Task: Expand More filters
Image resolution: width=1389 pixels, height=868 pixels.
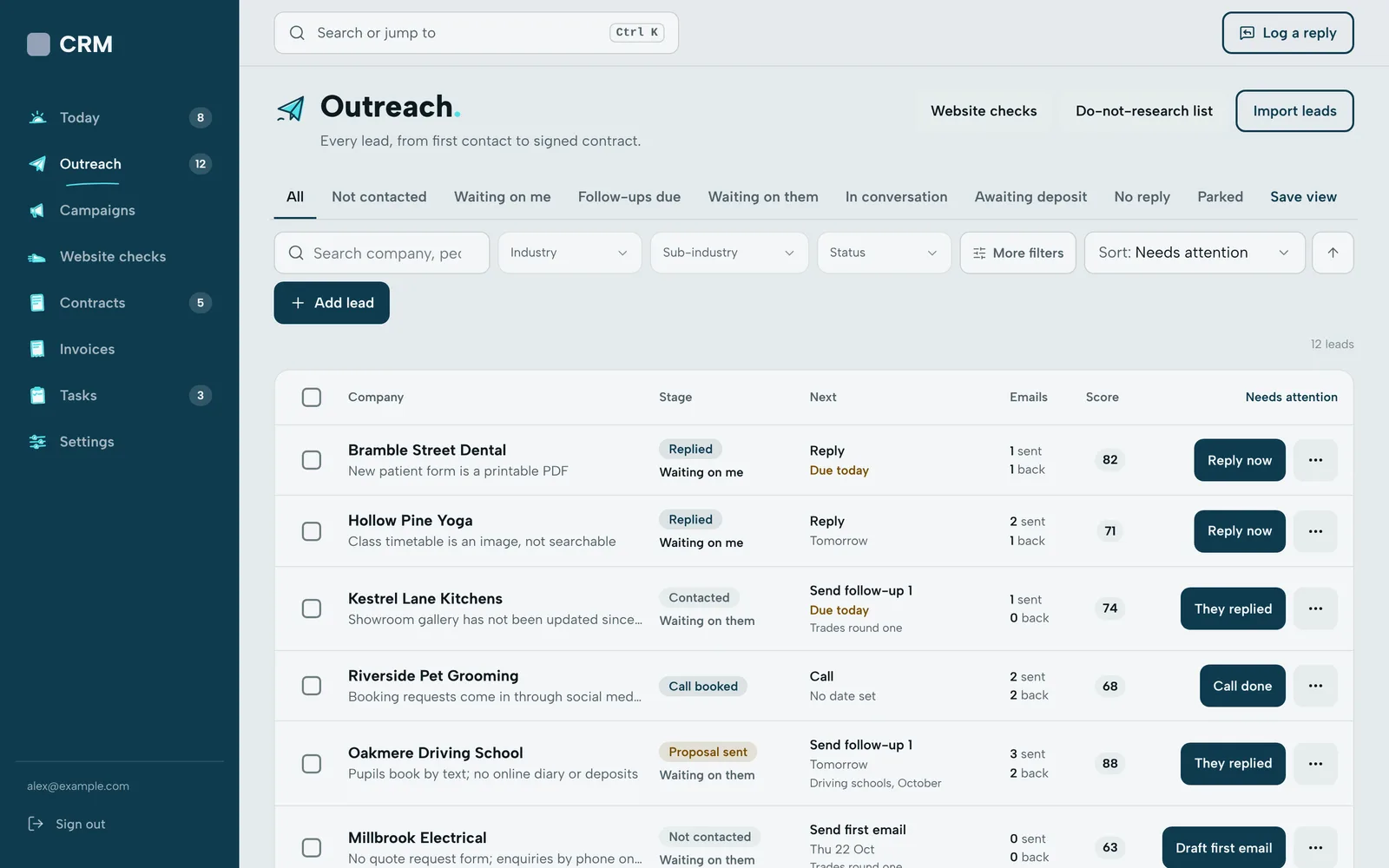Action: [1018, 253]
